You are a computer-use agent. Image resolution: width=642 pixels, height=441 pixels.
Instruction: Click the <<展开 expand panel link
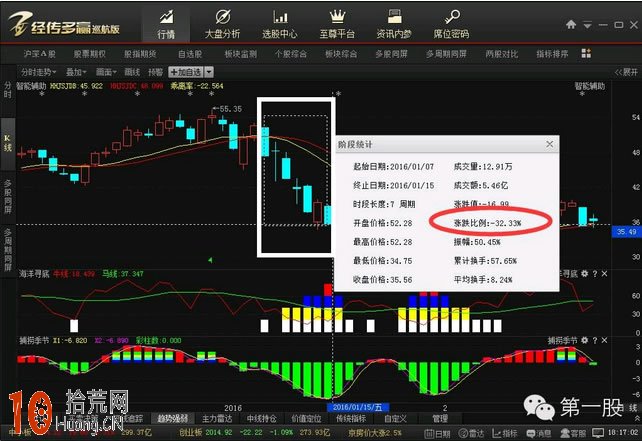pyautogui.click(x=626, y=72)
